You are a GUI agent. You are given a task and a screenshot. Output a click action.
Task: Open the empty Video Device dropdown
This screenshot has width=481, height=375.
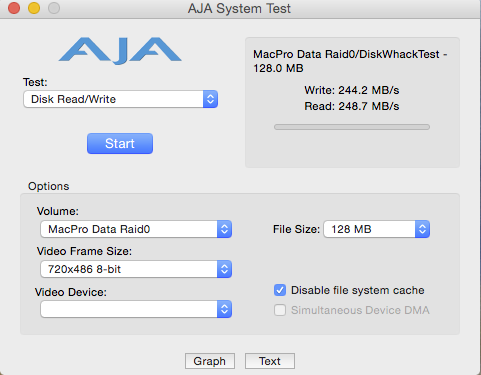tap(136, 309)
